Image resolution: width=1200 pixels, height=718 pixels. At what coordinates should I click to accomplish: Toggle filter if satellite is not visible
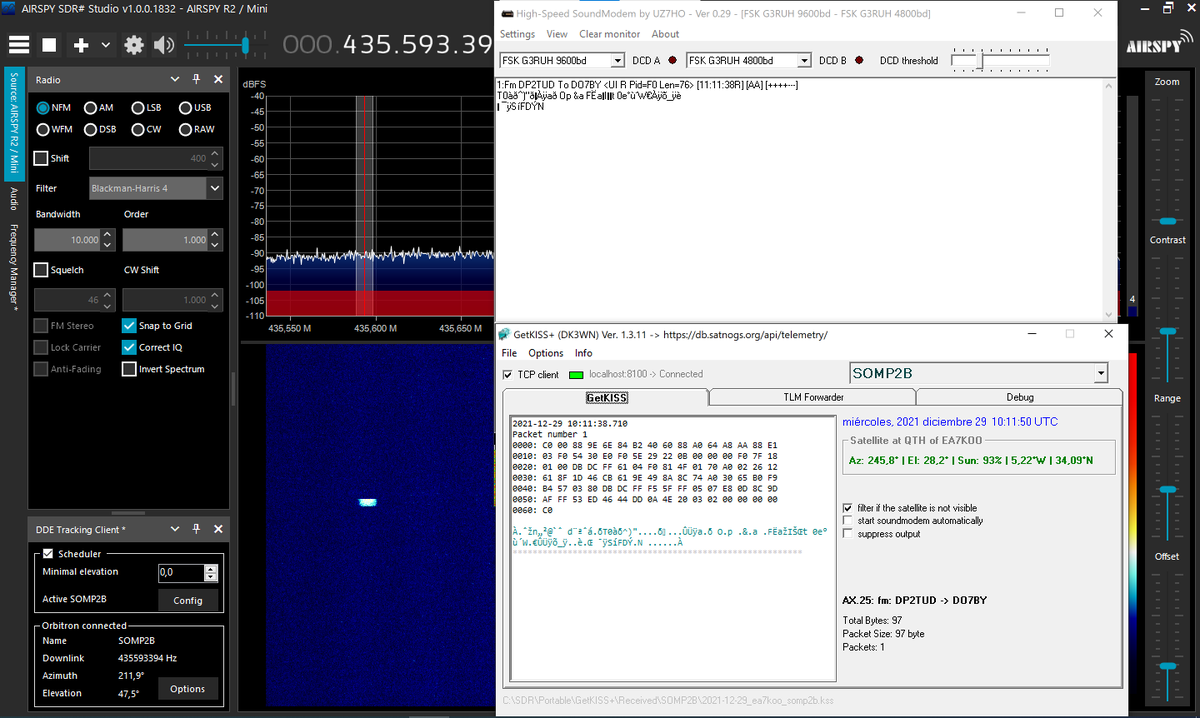849,508
